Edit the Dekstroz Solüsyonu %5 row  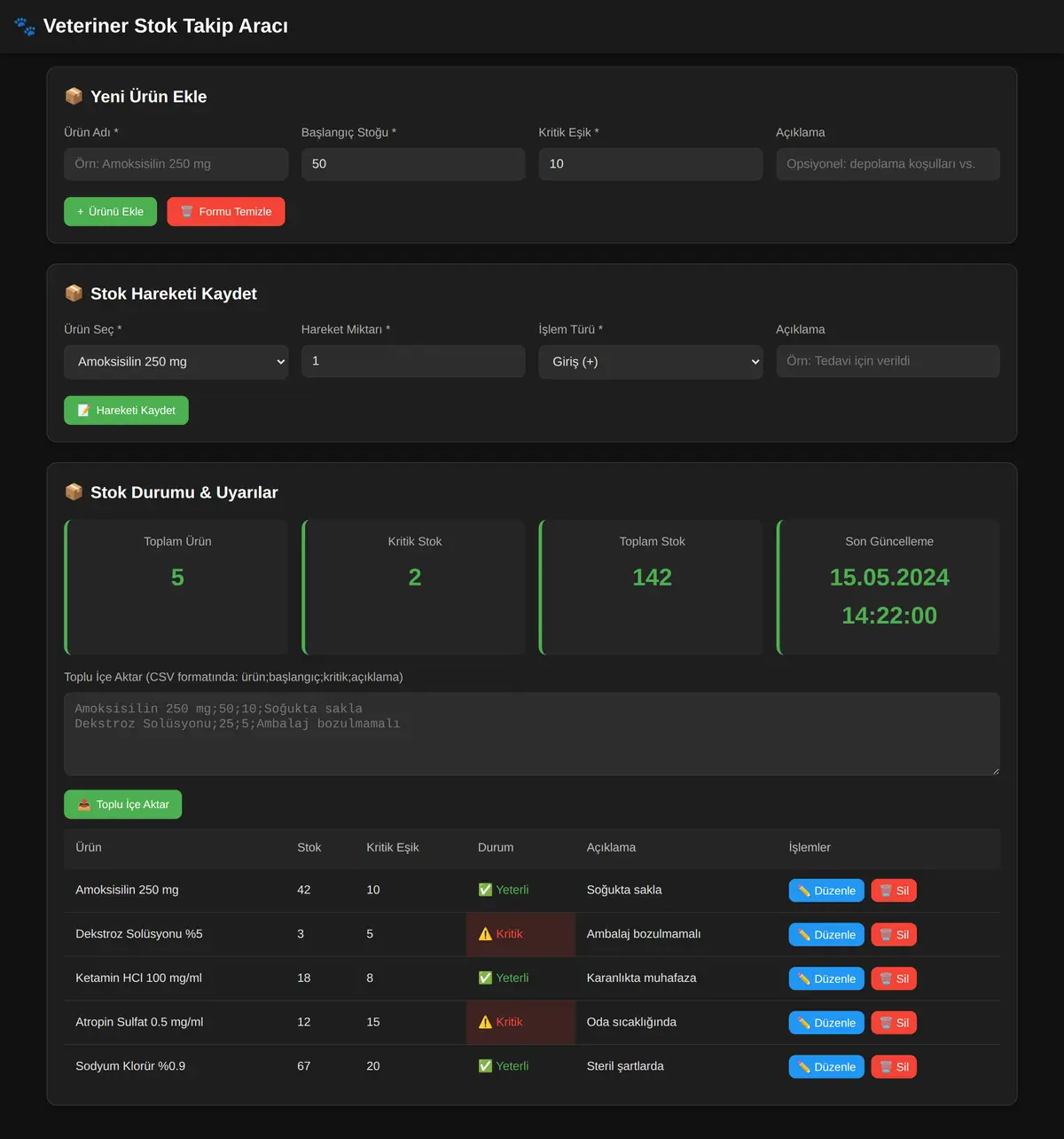826,935
